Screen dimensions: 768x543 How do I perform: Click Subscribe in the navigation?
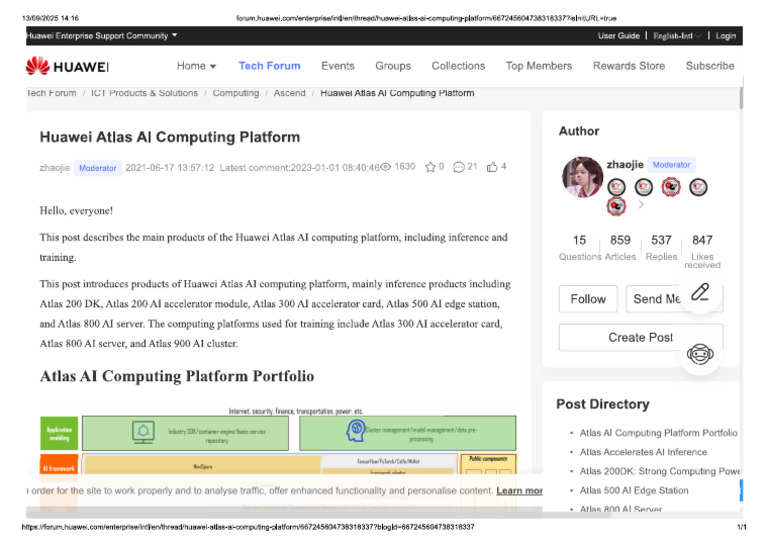[710, 66]
